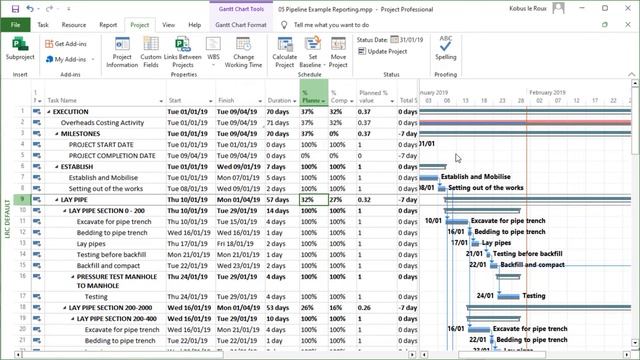Screen dimensions: 640x360
Task: Run Spelling check
Action: [445, 48]
